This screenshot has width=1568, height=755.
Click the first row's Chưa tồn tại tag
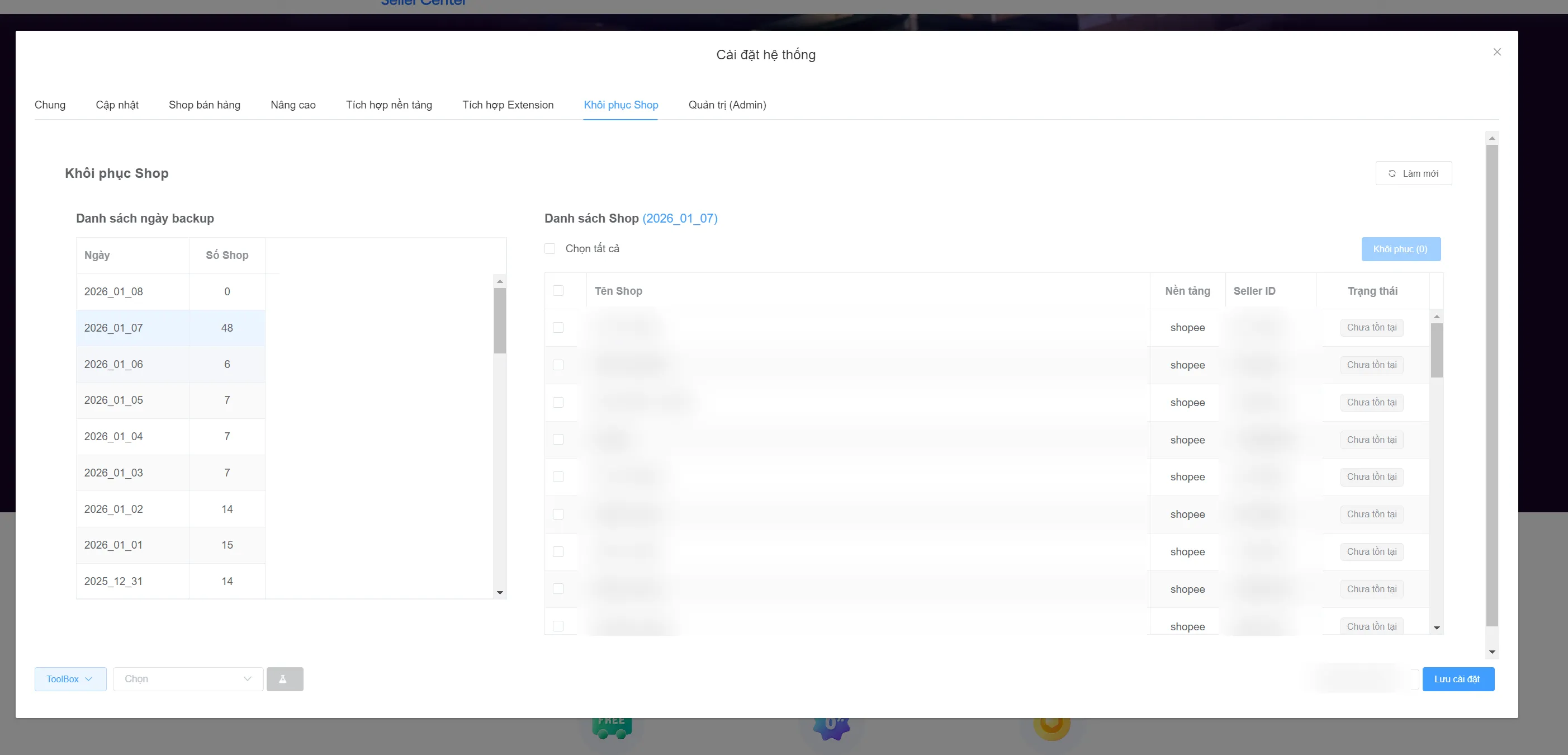pyautogui.click(x=1371, y=328)
